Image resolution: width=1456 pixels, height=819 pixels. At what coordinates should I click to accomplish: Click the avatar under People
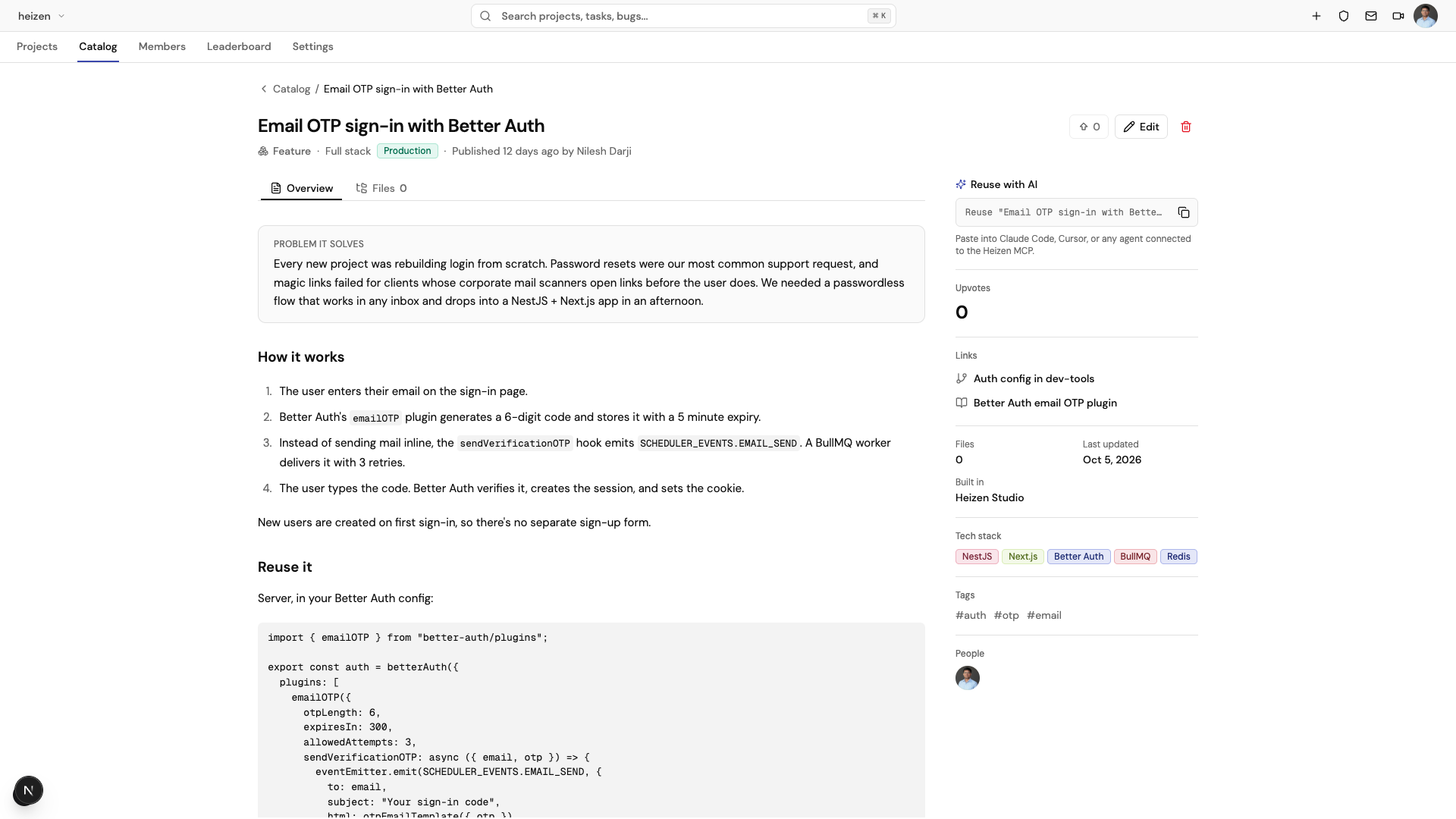(968, 678)
